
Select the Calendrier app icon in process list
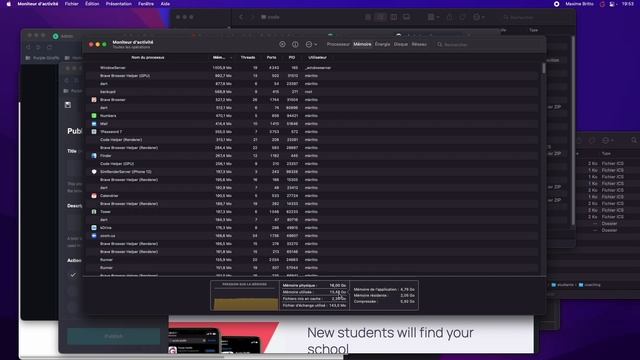94,196
